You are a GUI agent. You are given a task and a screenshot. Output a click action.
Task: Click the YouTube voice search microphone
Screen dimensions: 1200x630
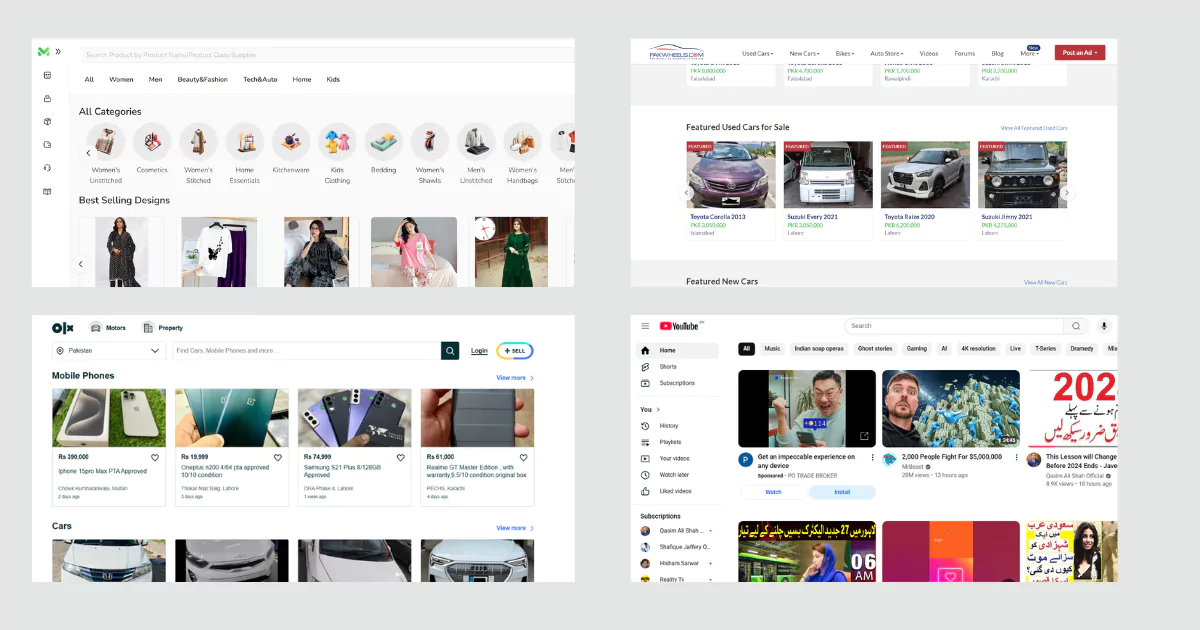click(x=1105, y=326)
